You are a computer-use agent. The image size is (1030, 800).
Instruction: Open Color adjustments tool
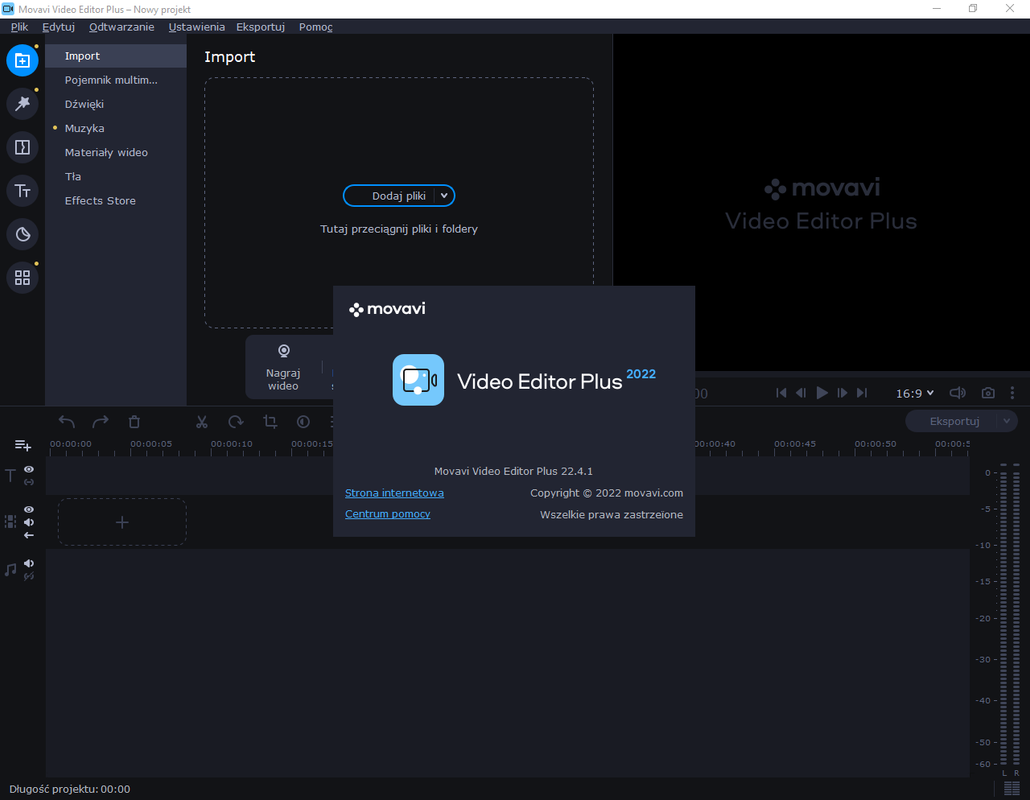[303, 422]
